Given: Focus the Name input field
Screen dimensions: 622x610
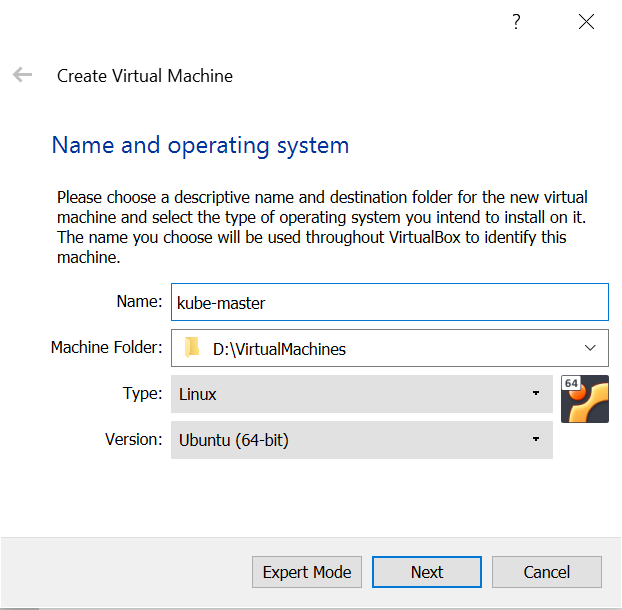Looking at the screenshot, I should tap(390, 302).
